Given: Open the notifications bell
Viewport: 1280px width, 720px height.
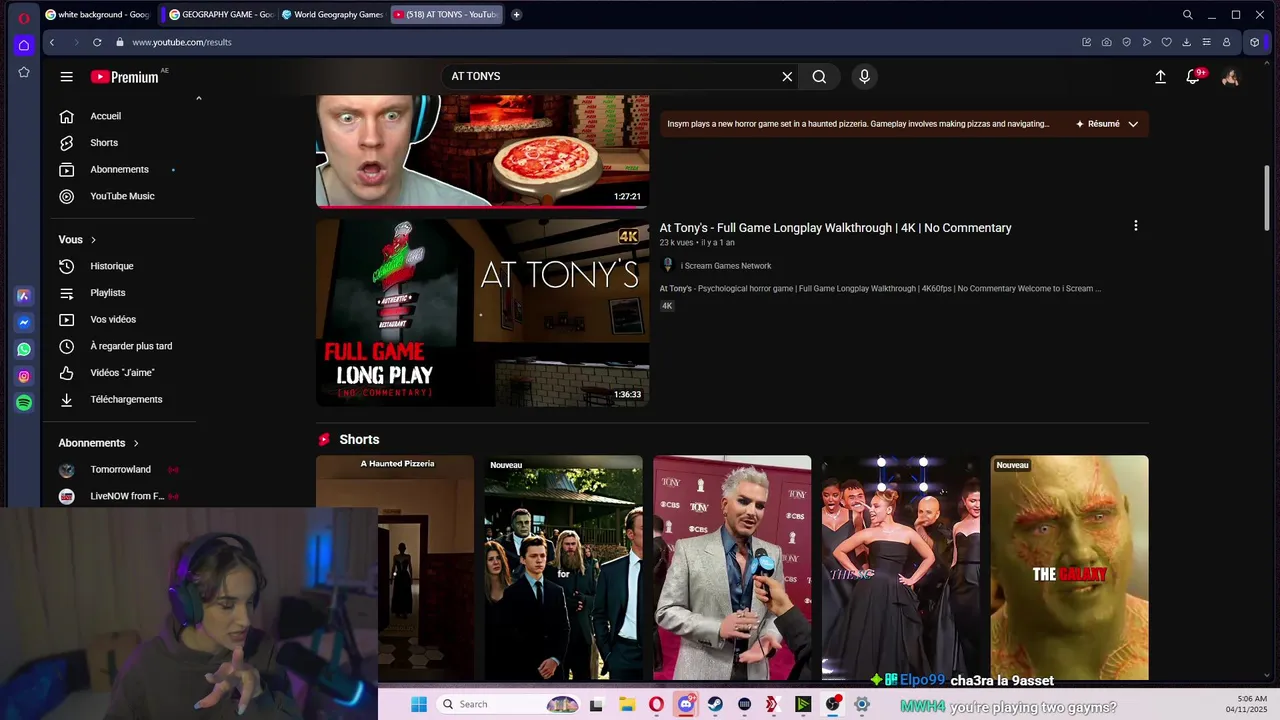Looking at the screenshot, I should coord(1193,77).
